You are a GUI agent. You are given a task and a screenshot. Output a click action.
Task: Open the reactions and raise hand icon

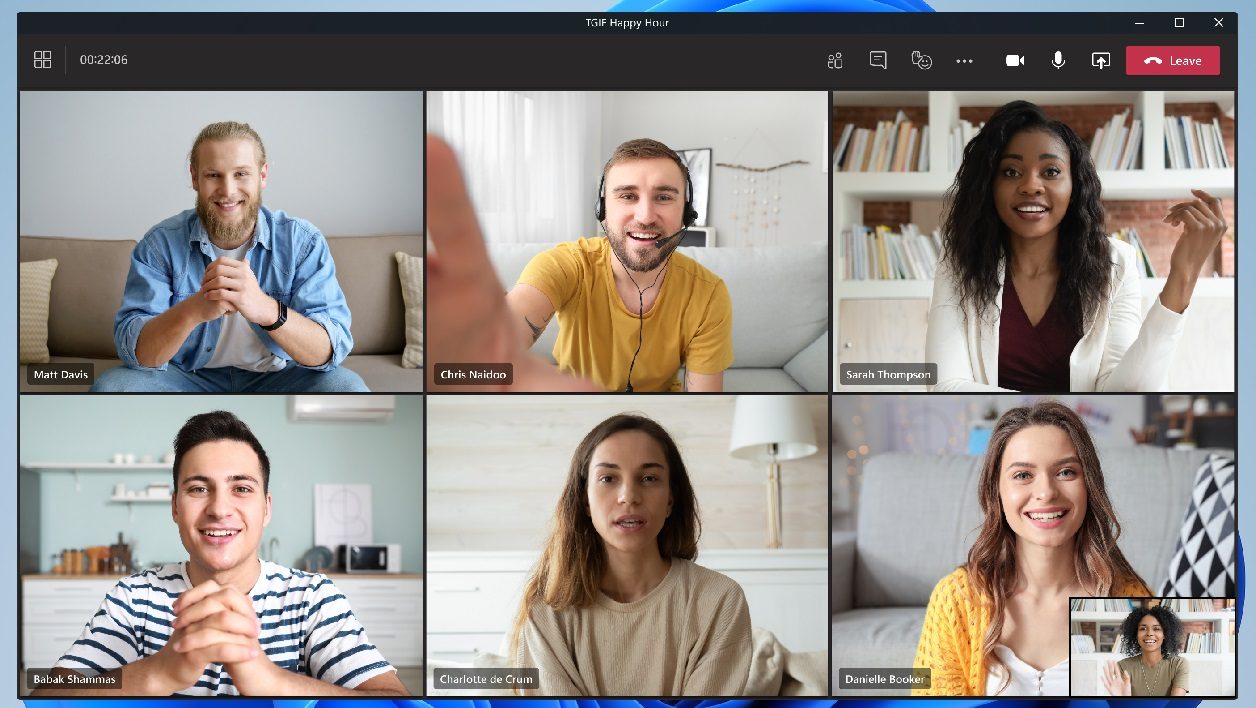(921, 60)
